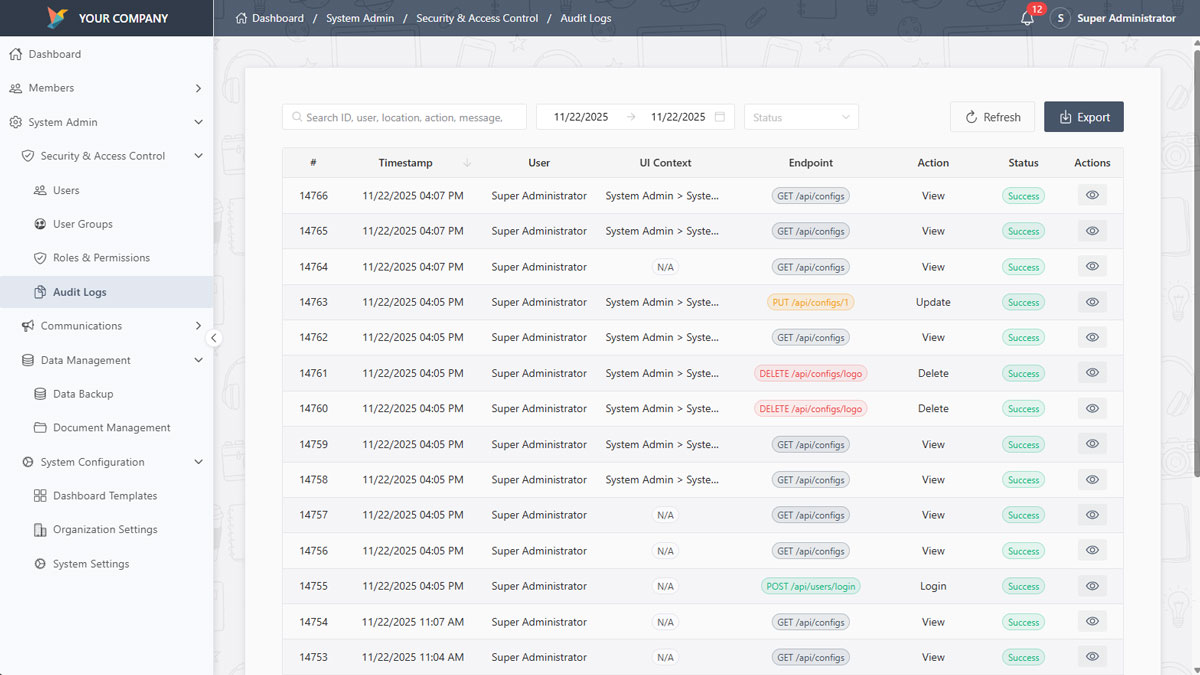Open Data Backup page
The width and height of the screenshot is (1200, 675).
107,394
